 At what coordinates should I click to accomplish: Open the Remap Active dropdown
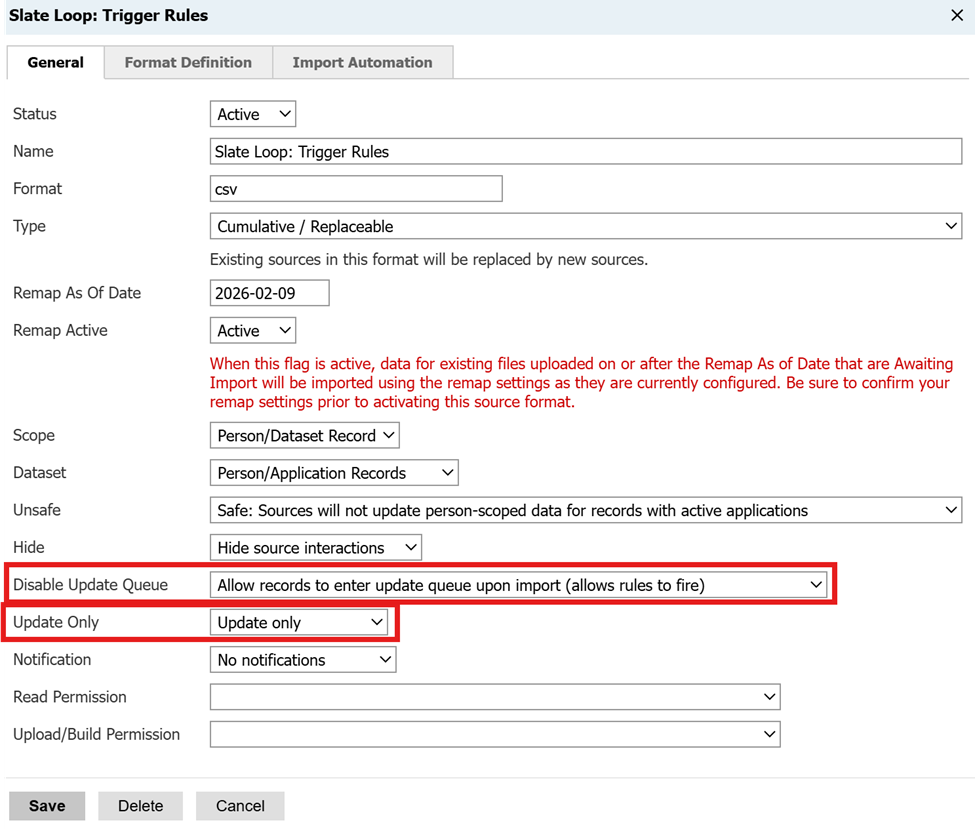[253, 331]
